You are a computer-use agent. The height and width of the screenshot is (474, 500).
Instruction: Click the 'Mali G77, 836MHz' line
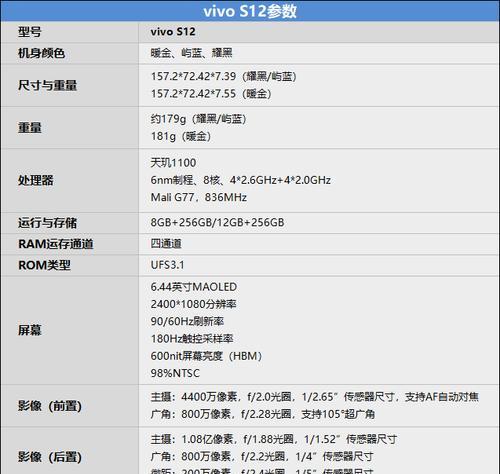click(199, 197)
